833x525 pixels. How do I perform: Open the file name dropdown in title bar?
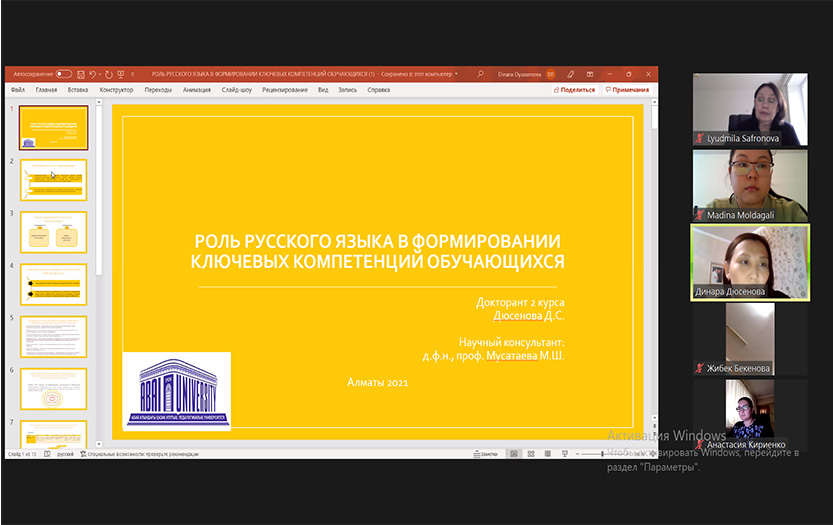456,74
